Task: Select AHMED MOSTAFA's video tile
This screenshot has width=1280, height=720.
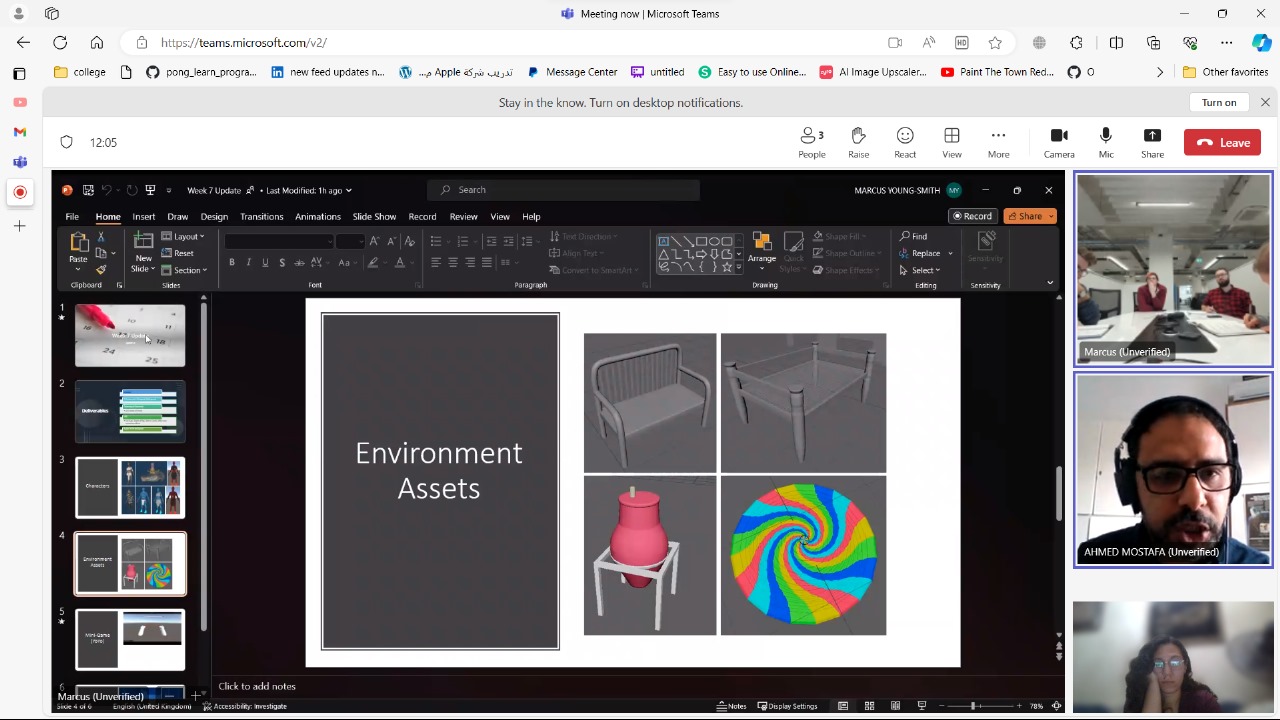Action: (1172, 470)
